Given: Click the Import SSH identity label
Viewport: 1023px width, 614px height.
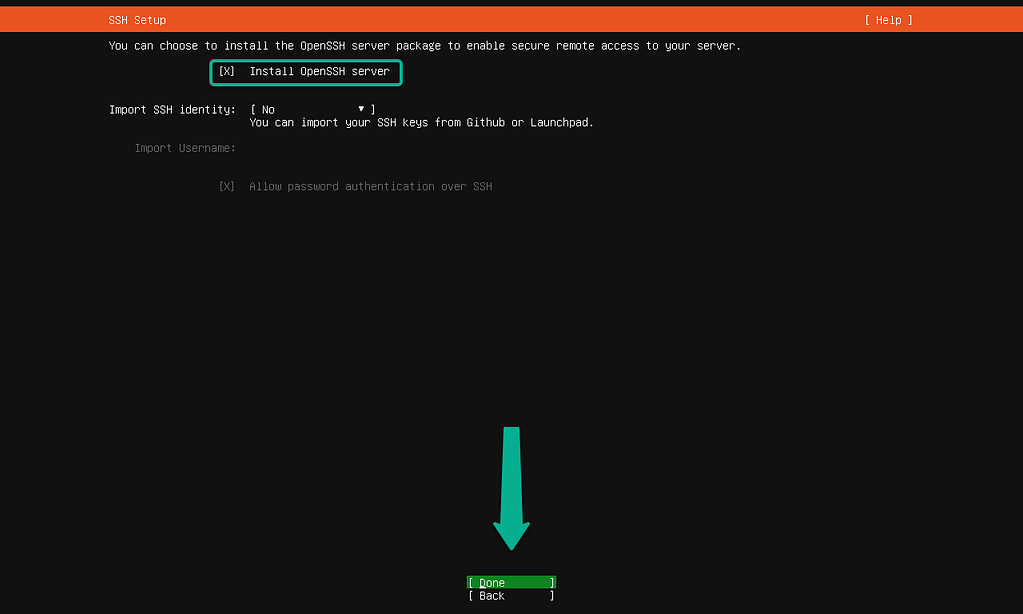Looking at the screenshot, I should click(172, 109).
